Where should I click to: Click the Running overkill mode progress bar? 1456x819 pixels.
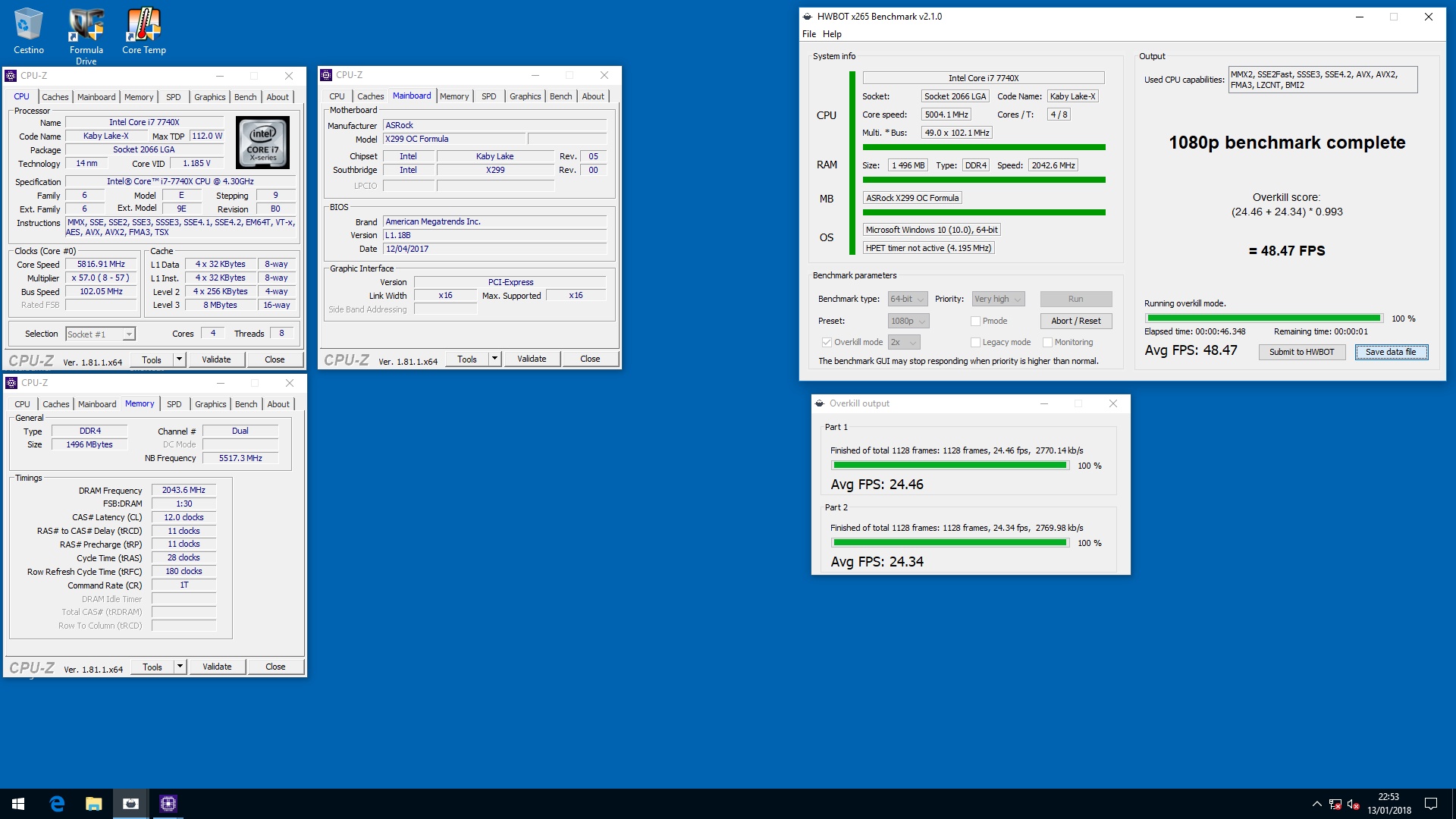click(x=1263, y=318)
